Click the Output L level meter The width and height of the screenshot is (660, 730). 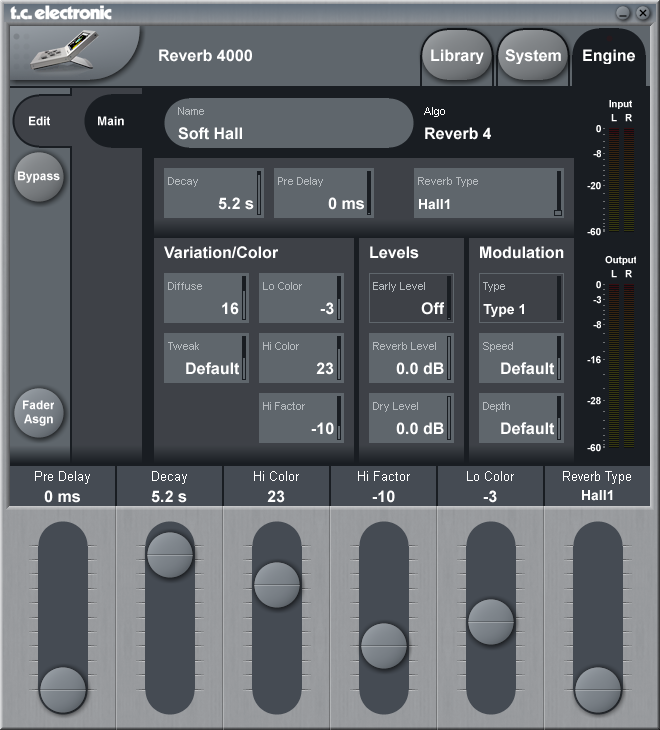pyautogui.click(x=614, y=366)
